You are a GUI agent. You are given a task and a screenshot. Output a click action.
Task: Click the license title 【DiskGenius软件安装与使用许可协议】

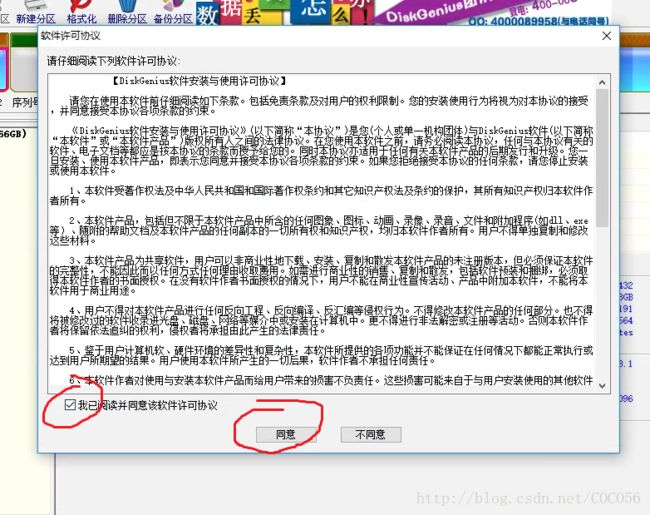199,81
